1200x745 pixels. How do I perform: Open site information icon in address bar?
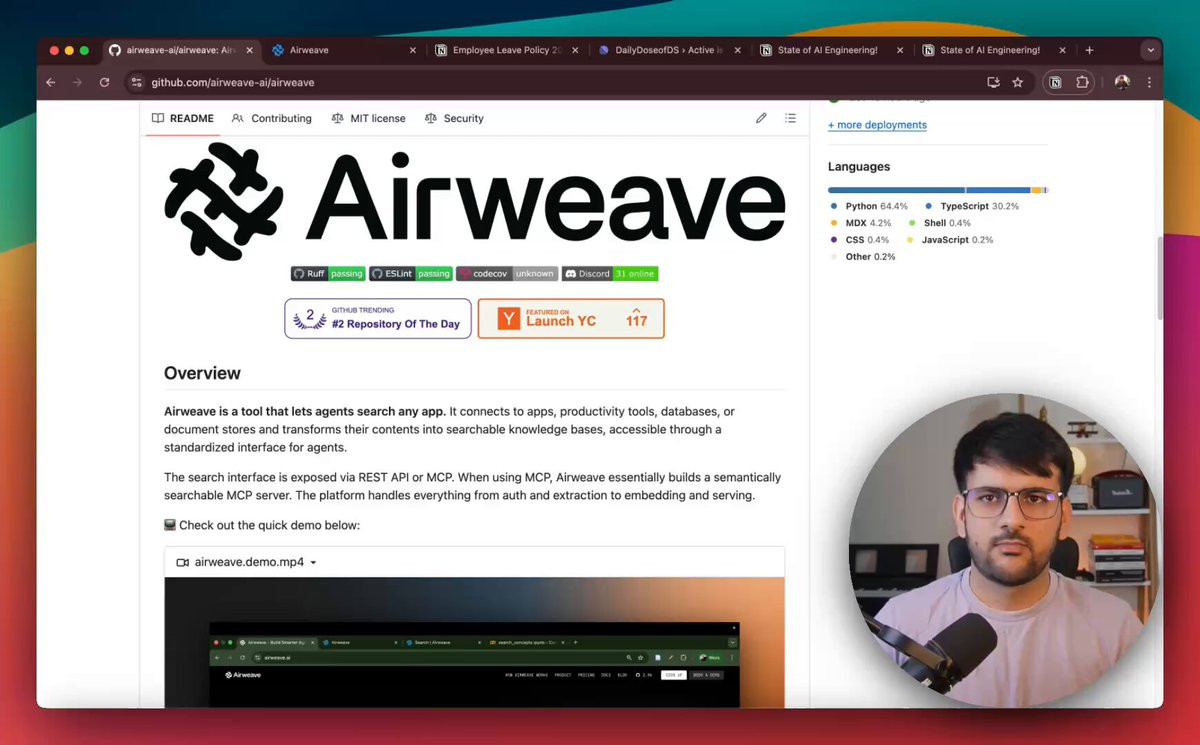coord(136,82)
